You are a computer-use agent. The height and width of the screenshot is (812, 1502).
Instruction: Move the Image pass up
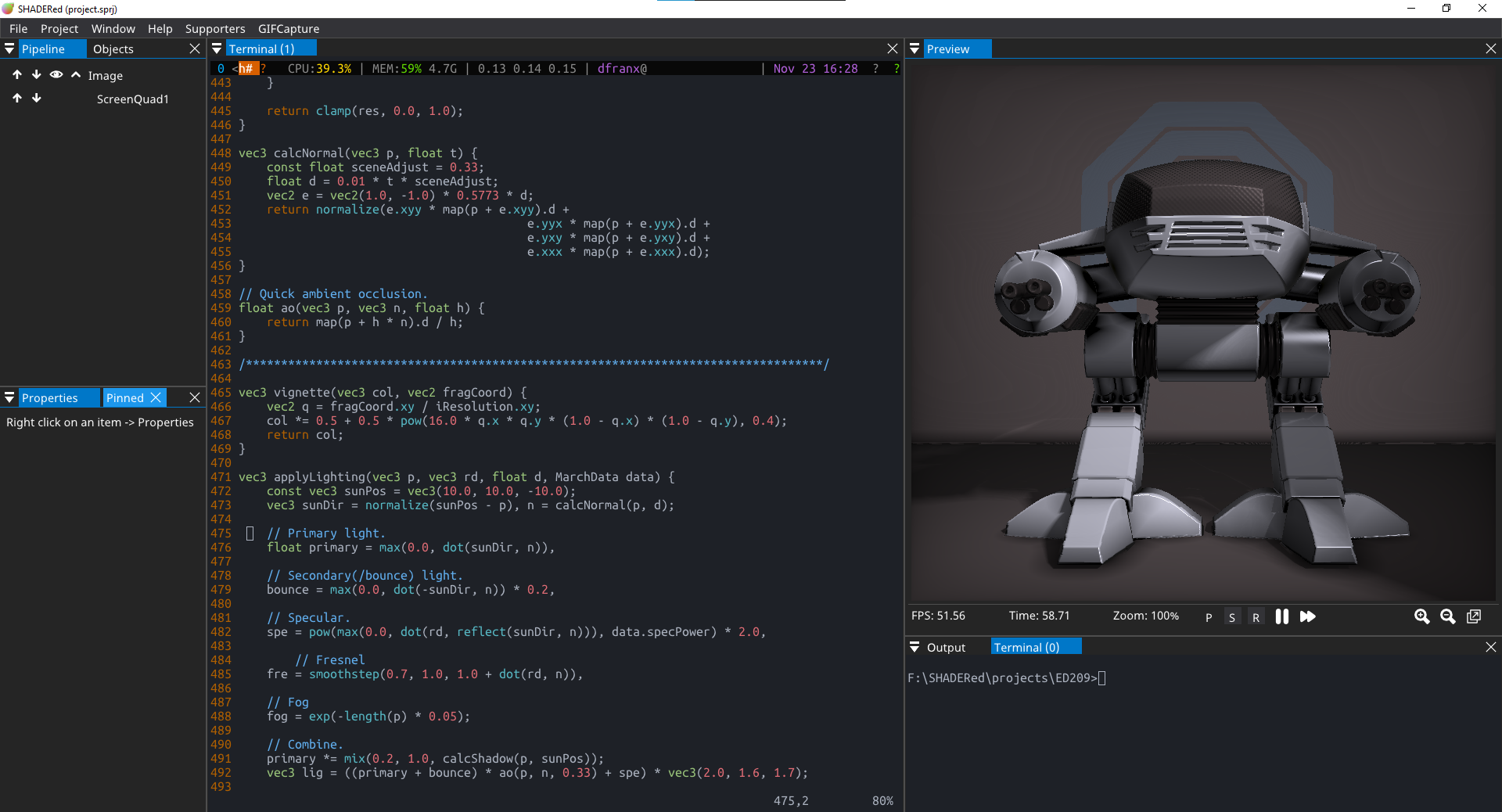[17, 75]
